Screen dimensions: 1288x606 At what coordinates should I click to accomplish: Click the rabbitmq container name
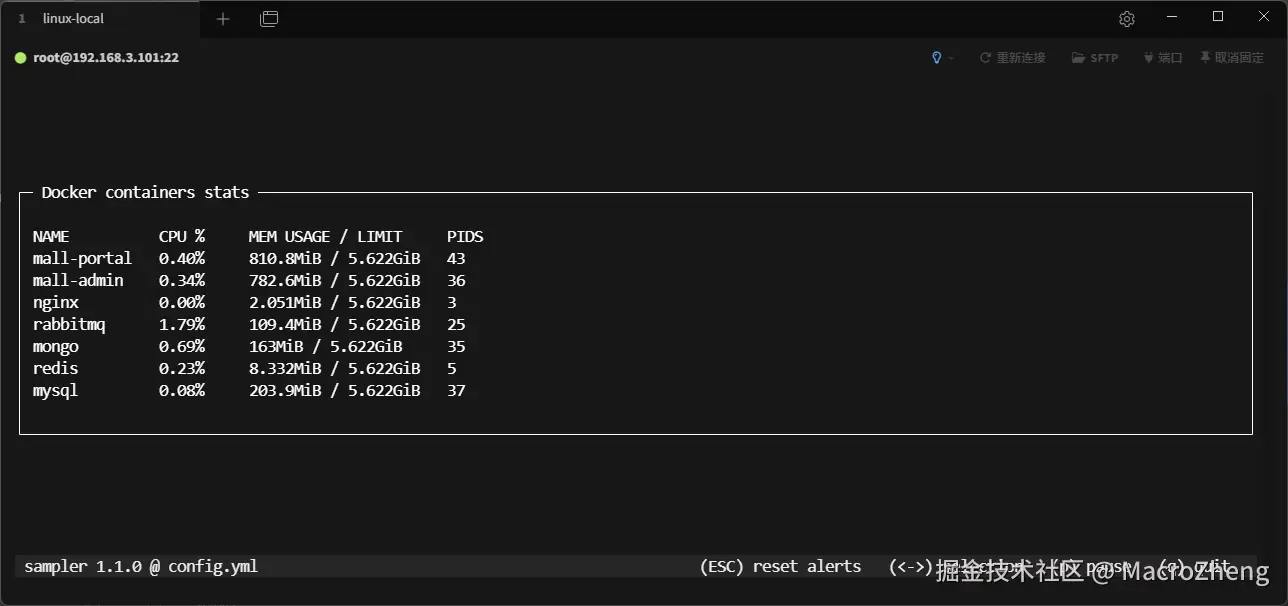point(69,324)
